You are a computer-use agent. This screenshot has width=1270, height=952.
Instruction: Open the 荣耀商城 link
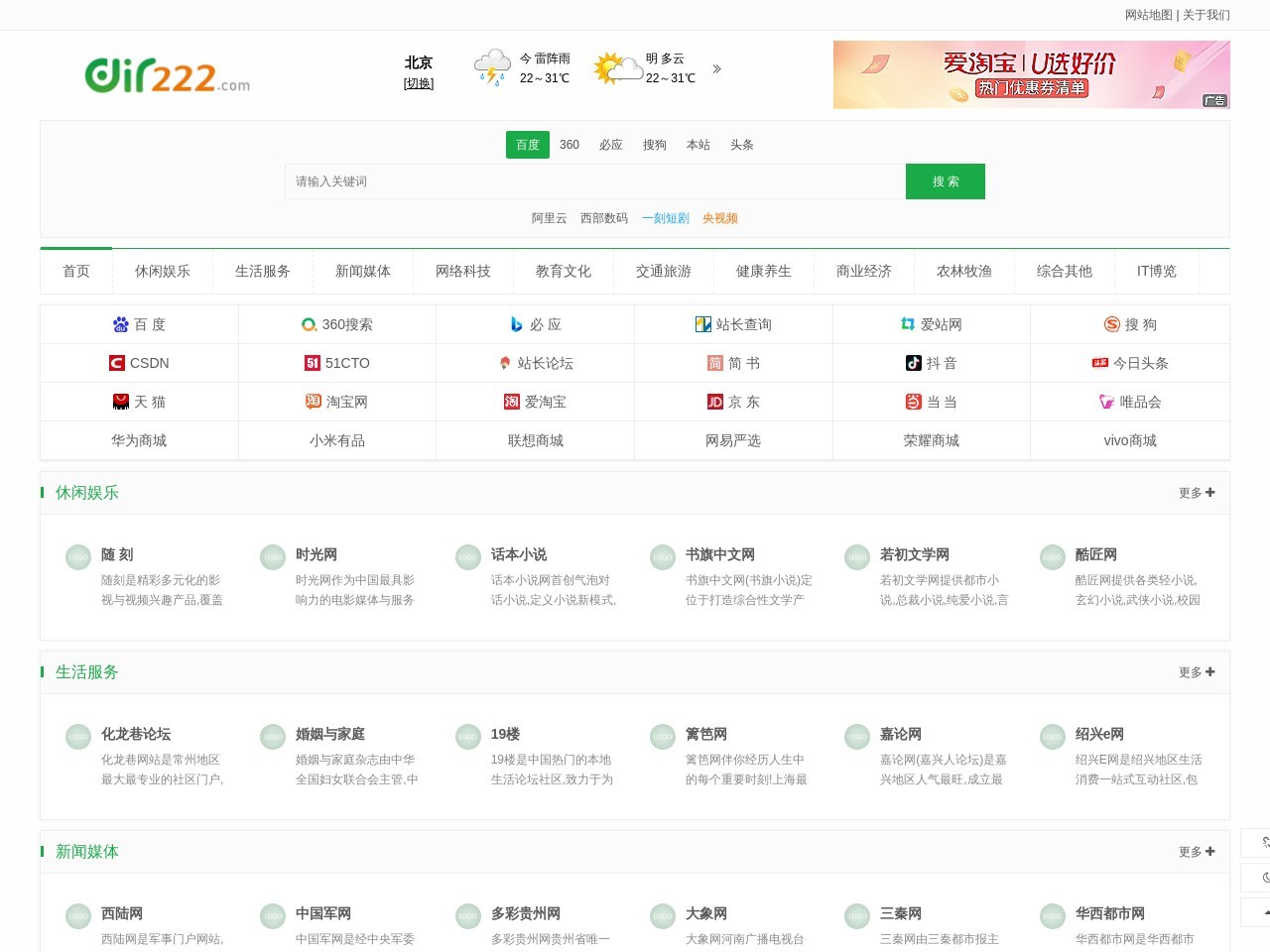[932, 440]
